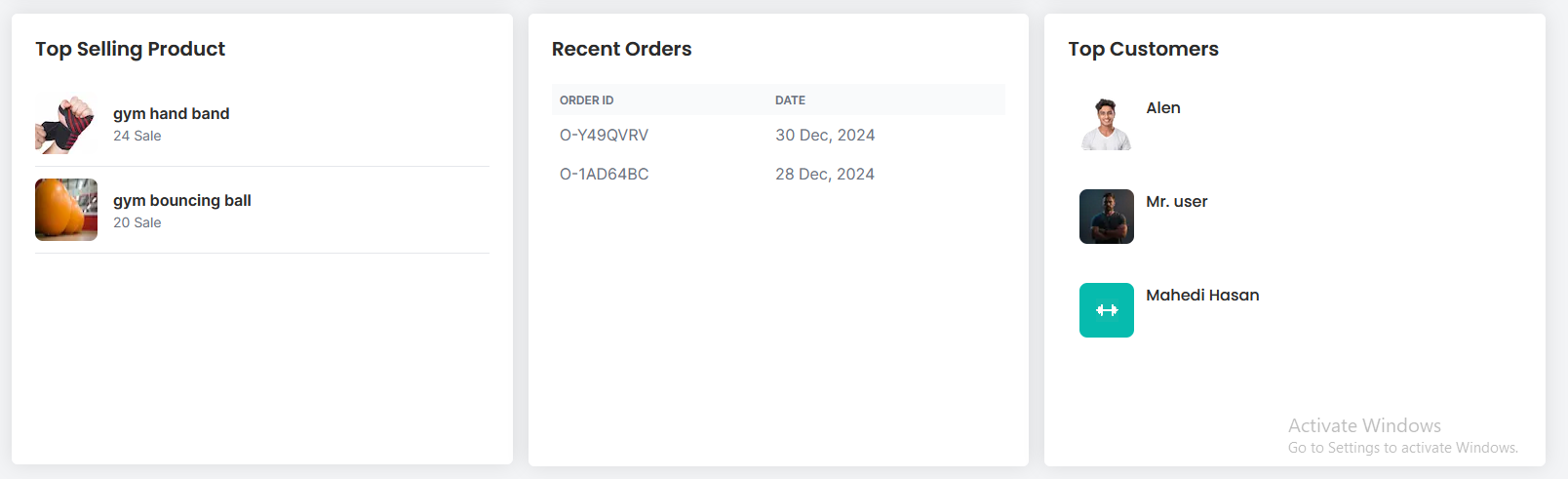
Task: Click the gym bouncing ball product image
Action: click(x=66, y=210)
